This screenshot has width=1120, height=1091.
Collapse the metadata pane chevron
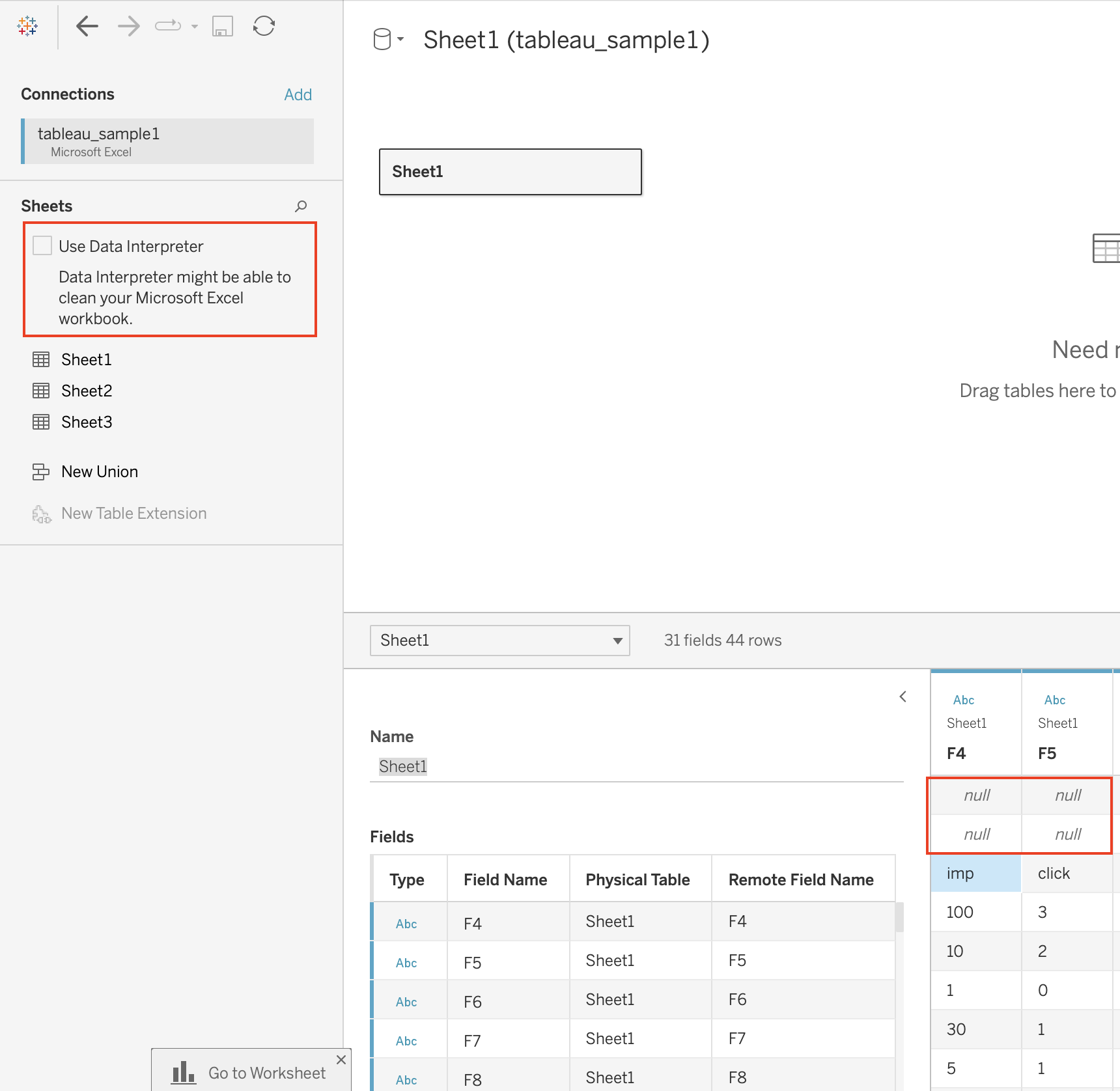pyautogui.click(x=903, y=697)
